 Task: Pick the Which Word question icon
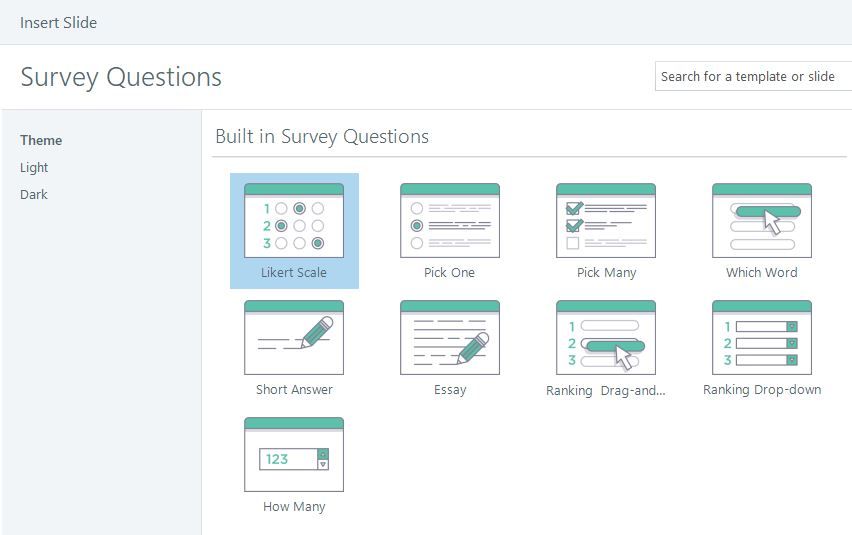762,220
